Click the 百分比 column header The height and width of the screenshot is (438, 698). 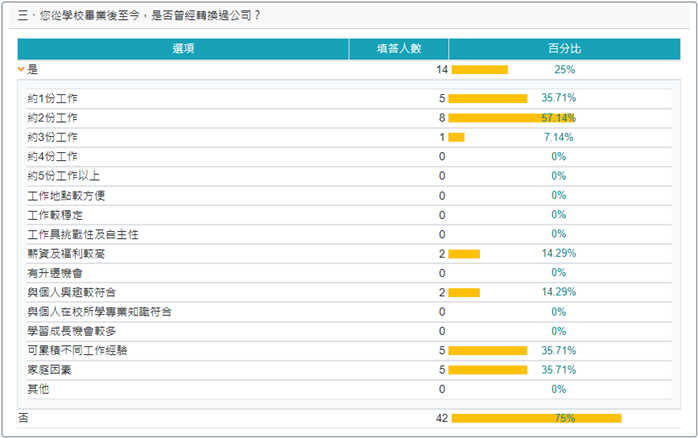565,48
